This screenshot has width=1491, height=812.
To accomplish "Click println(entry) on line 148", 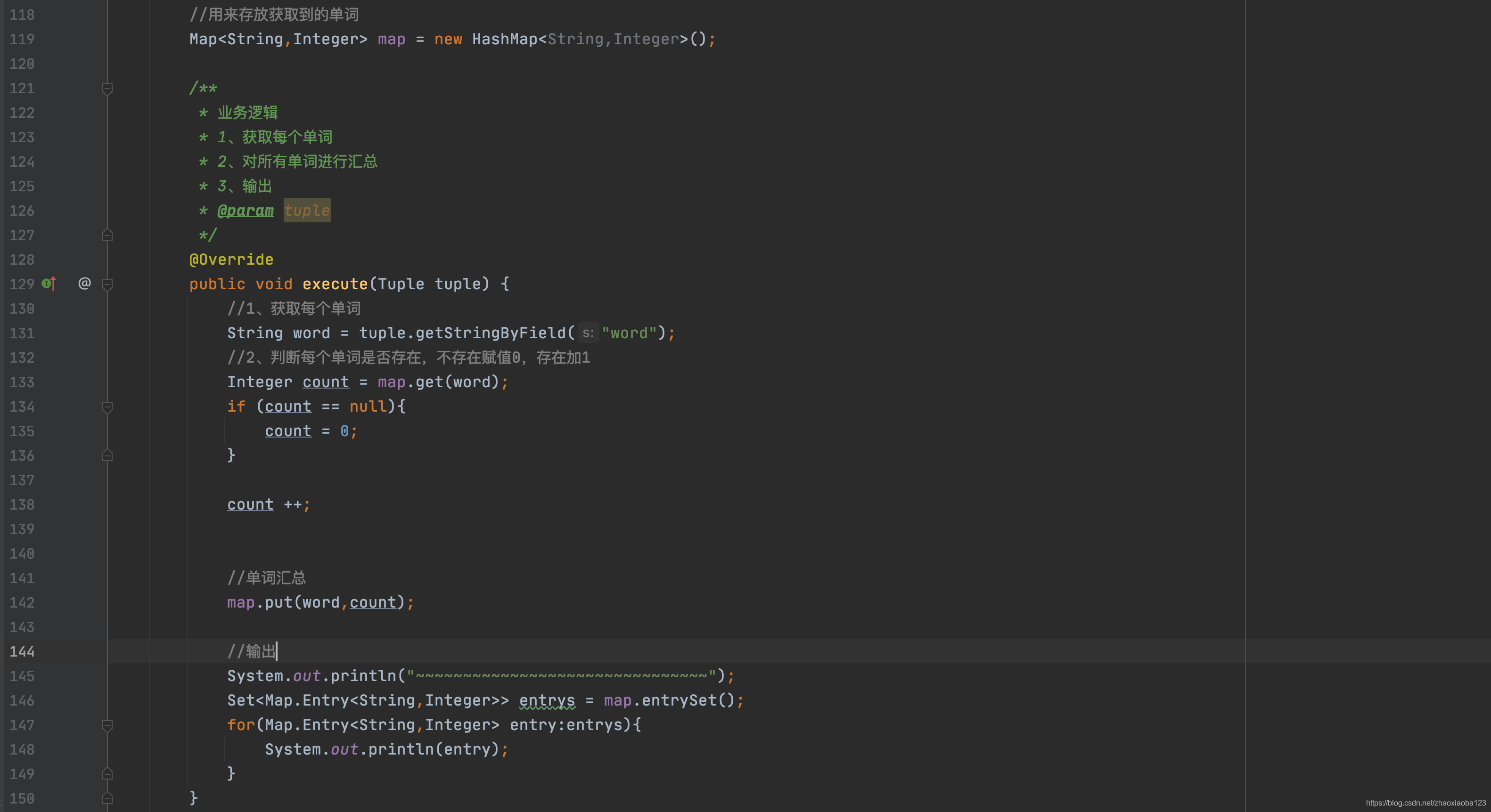I will (434, 749).
